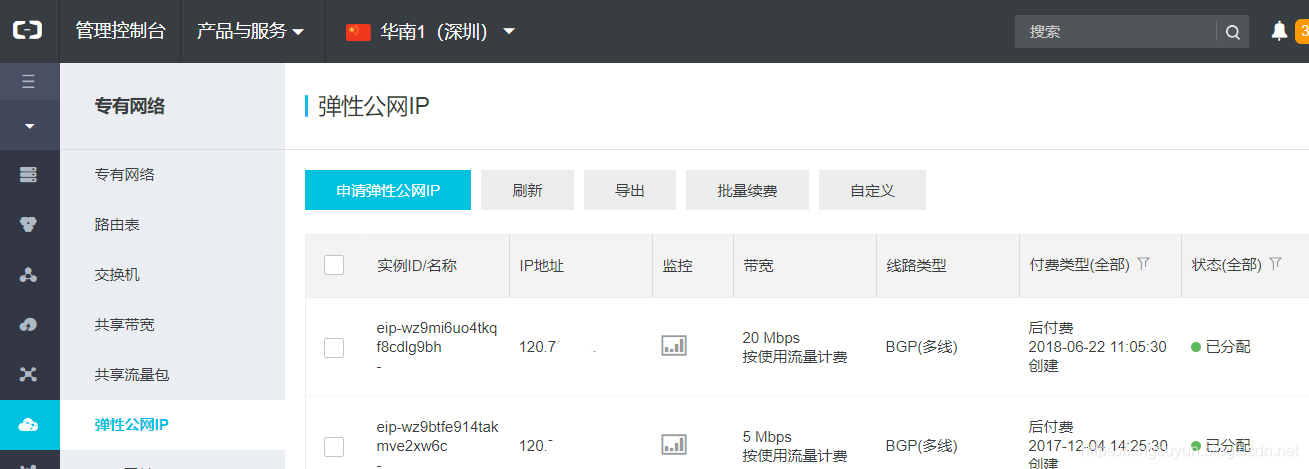The height and width of the screenshot is (469, 1309).
Task: Click the search magnifier icon
Action: [x=1233, y=32]
